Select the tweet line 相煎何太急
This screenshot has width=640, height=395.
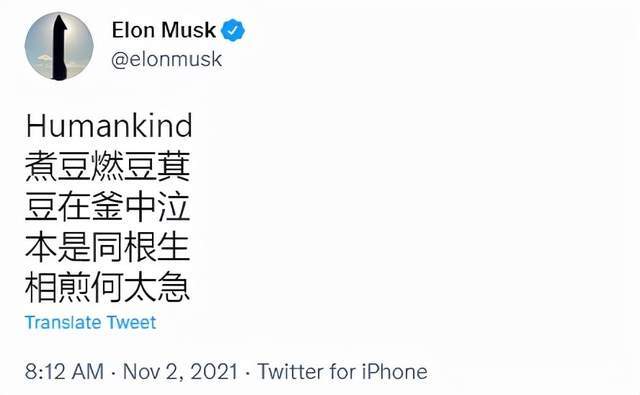(x=108, y=288)
